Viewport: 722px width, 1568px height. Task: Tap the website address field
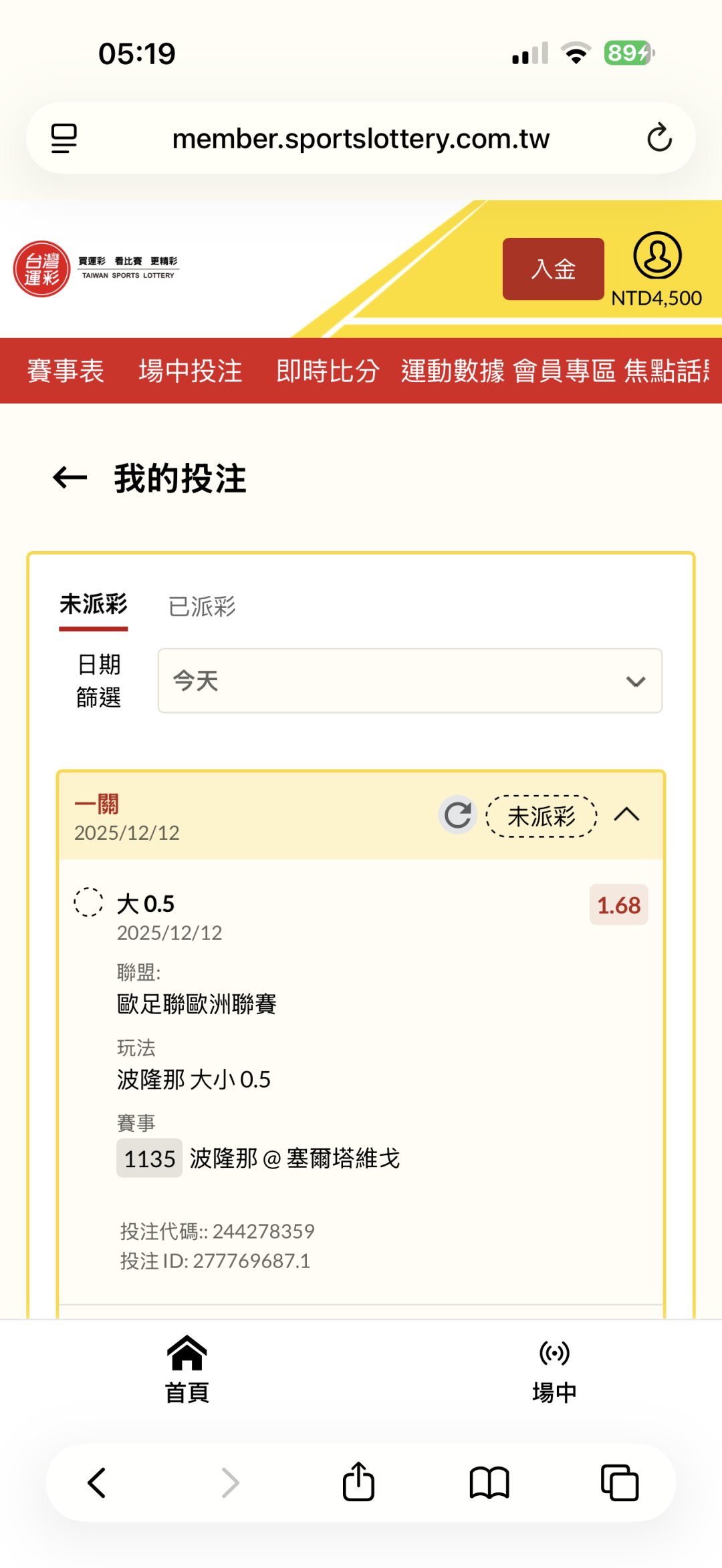pos(361,138)
